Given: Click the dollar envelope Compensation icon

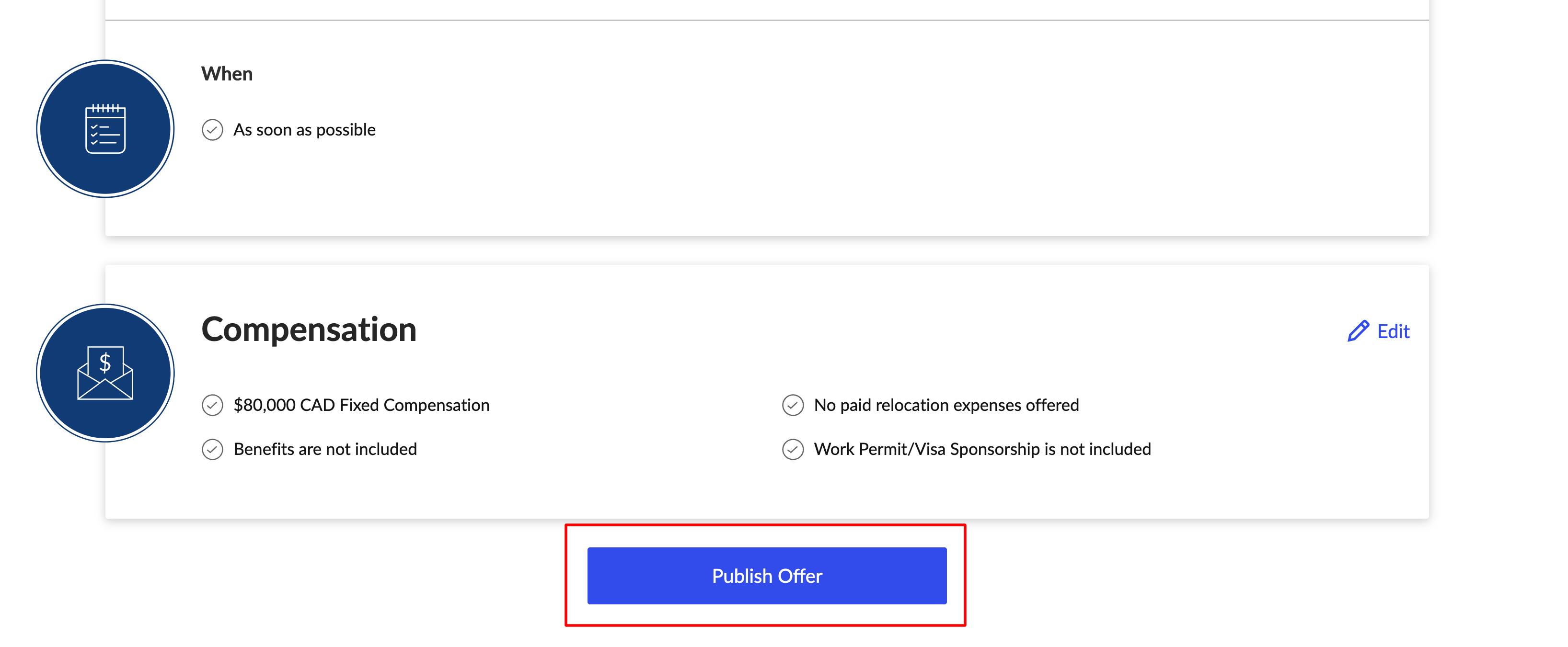Looking at the screenshot, I should pyautogui.click(x=105, y=373).
